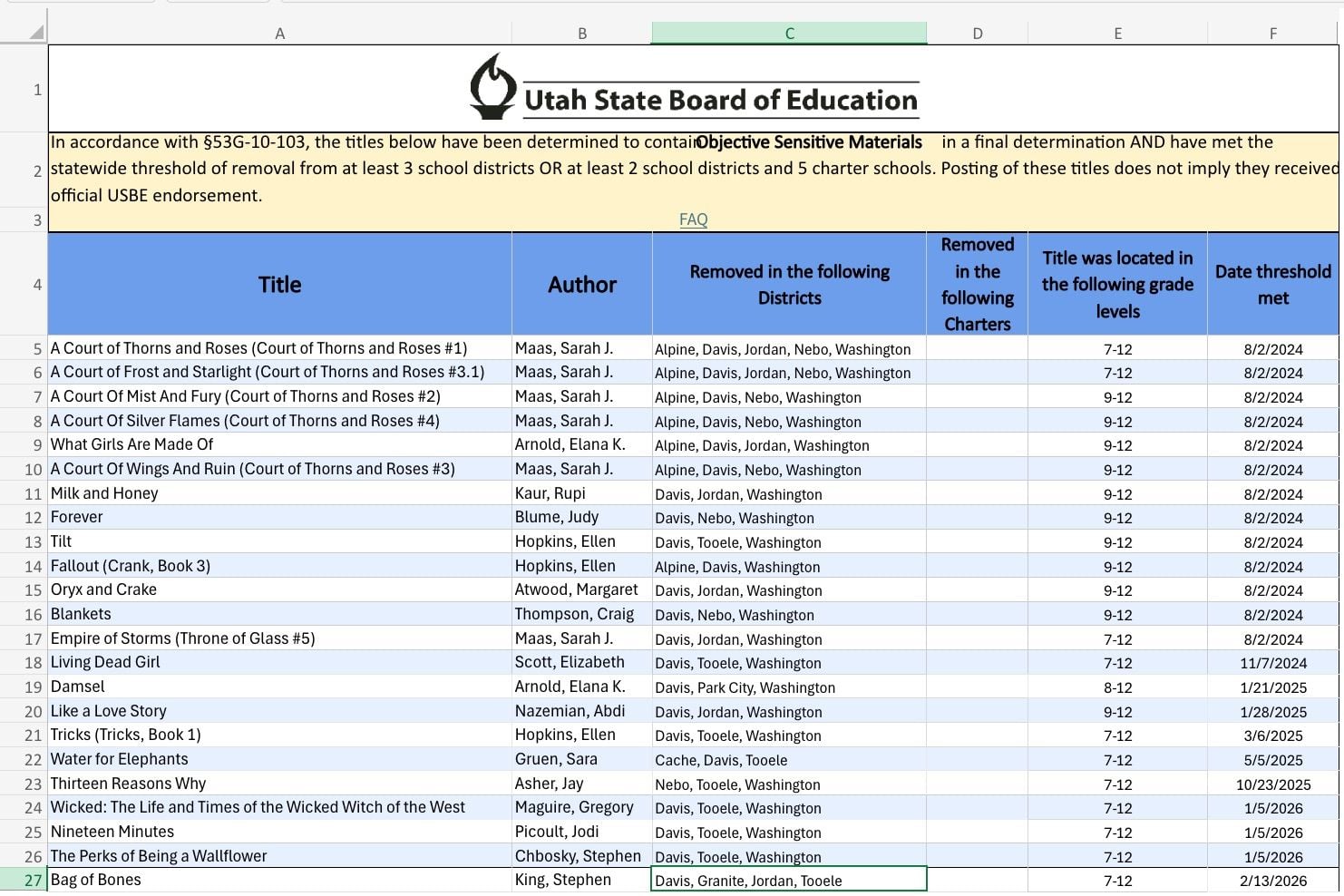Switch to the leftmost browser tab
The width and height of the screenshot is (1344, 896).
(82, 5)
